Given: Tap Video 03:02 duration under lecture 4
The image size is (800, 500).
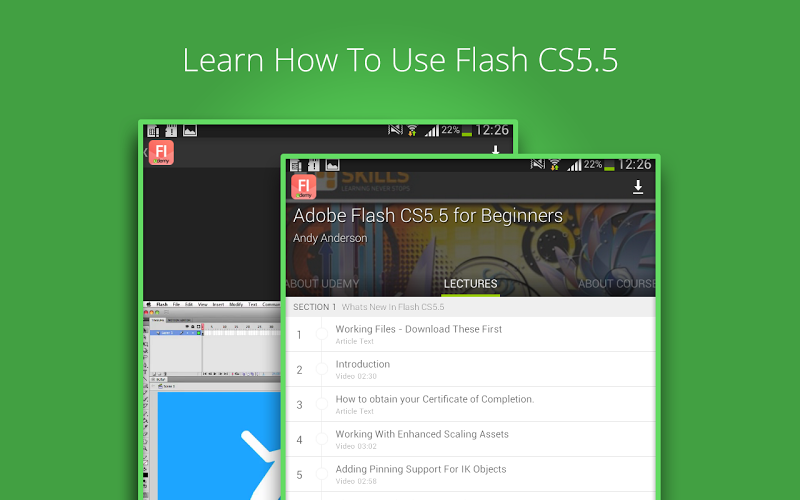Looking at the screenshot, I should (356, 446).
